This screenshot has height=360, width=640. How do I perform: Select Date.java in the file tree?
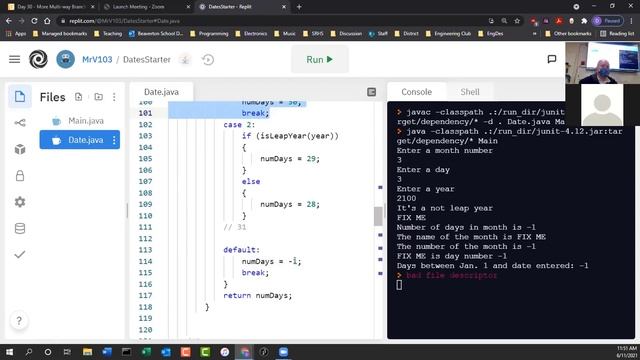(x=80, y=140)
